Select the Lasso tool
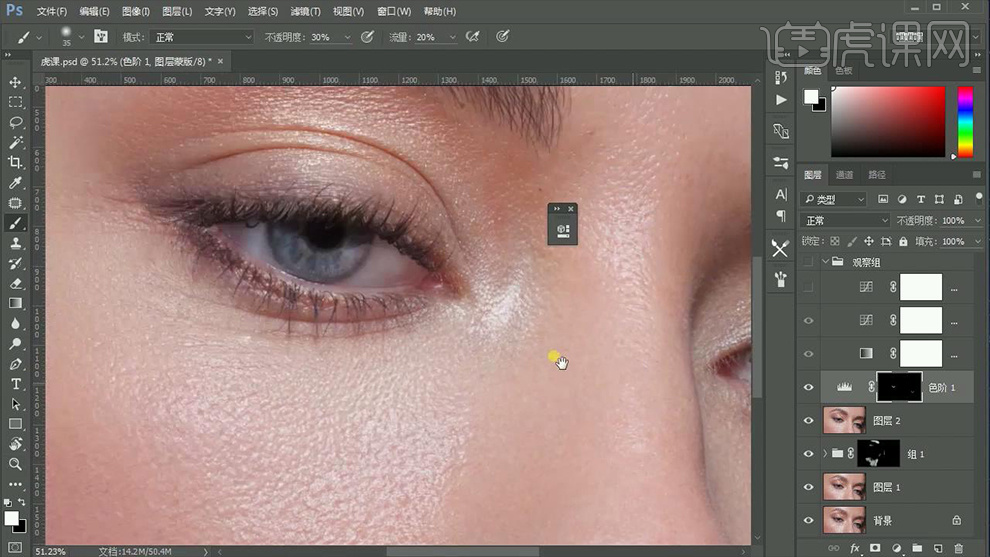Screen dimensions: 990x557 [15, 122]
